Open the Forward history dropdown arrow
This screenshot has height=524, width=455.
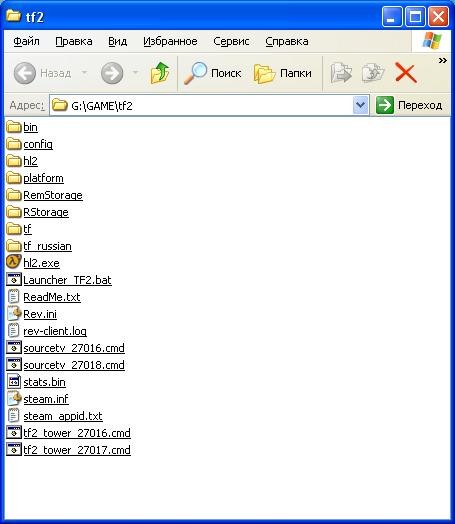click(x=135, y=73)
